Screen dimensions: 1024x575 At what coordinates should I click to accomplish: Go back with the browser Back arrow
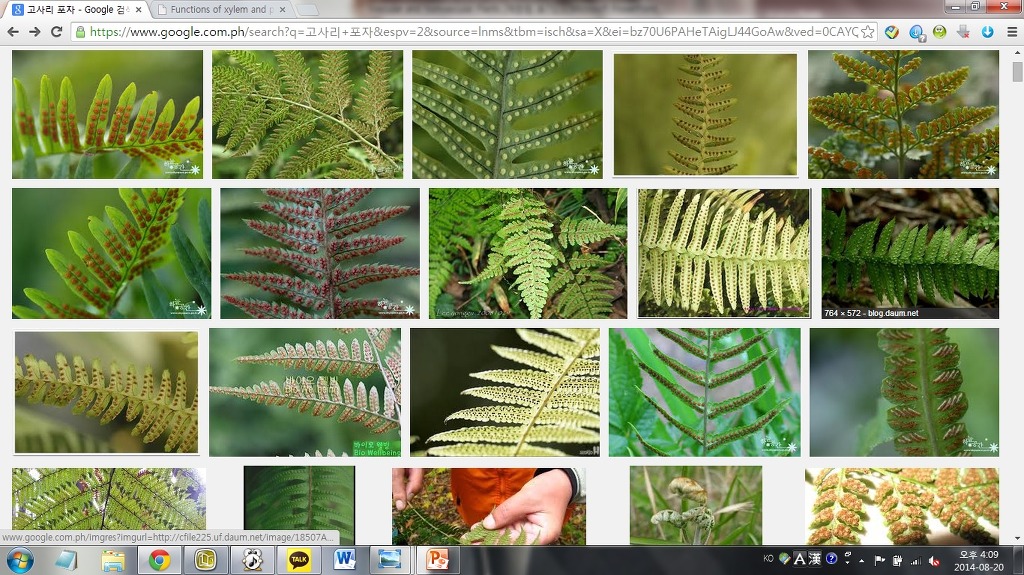pos(13,31)
